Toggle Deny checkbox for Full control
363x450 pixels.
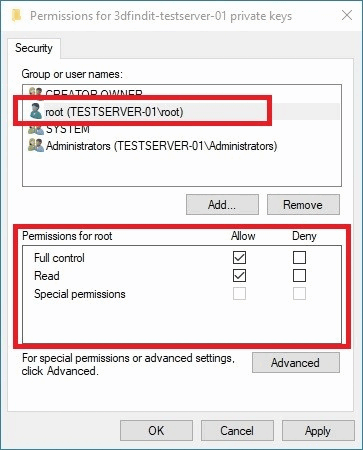299,257
